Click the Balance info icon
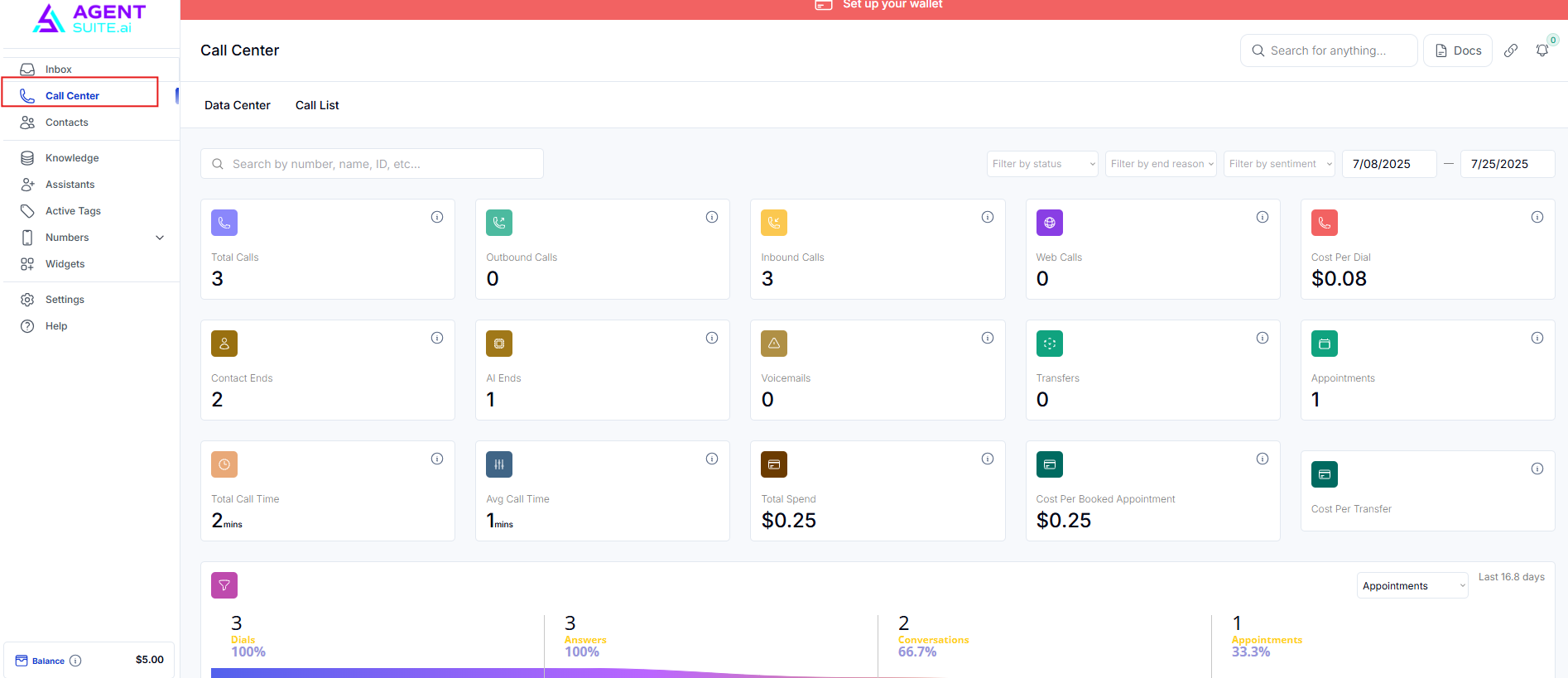 [75, 661]
